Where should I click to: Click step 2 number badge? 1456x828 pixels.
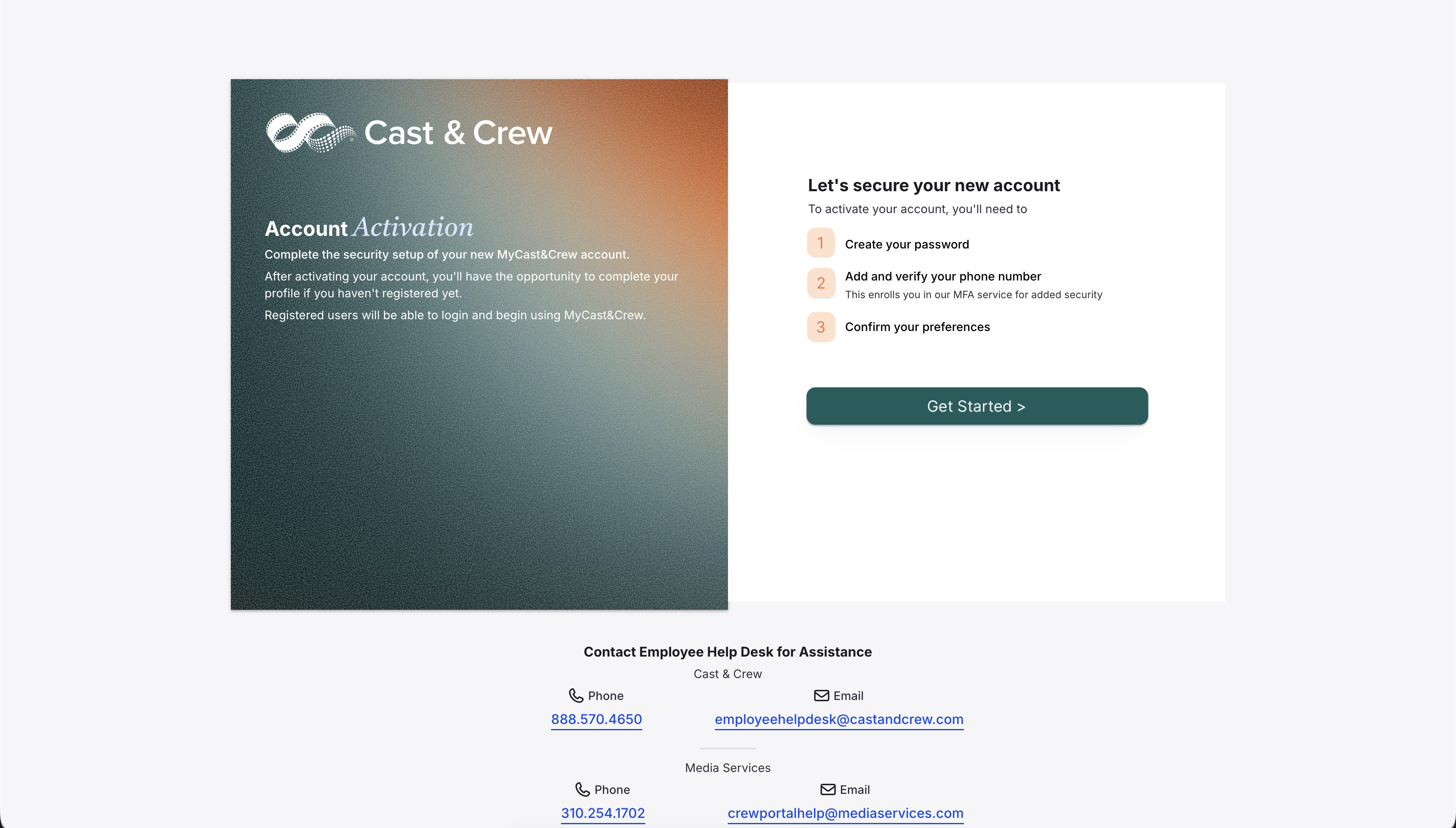pos(821,283)
